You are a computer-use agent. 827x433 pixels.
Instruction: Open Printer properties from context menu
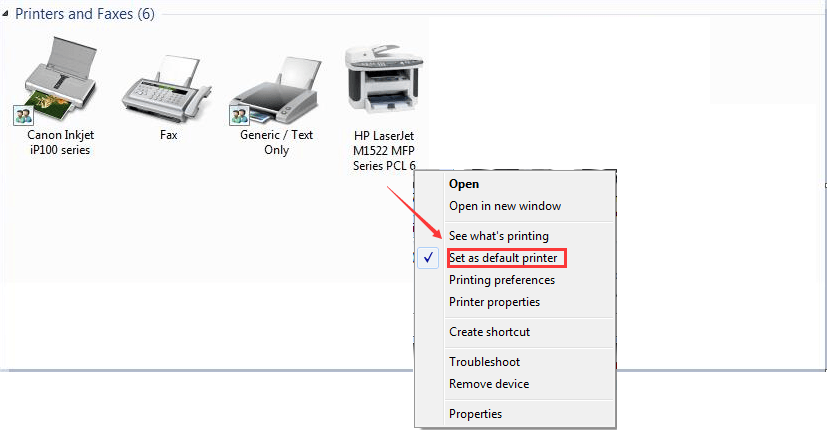click(494, 302)
